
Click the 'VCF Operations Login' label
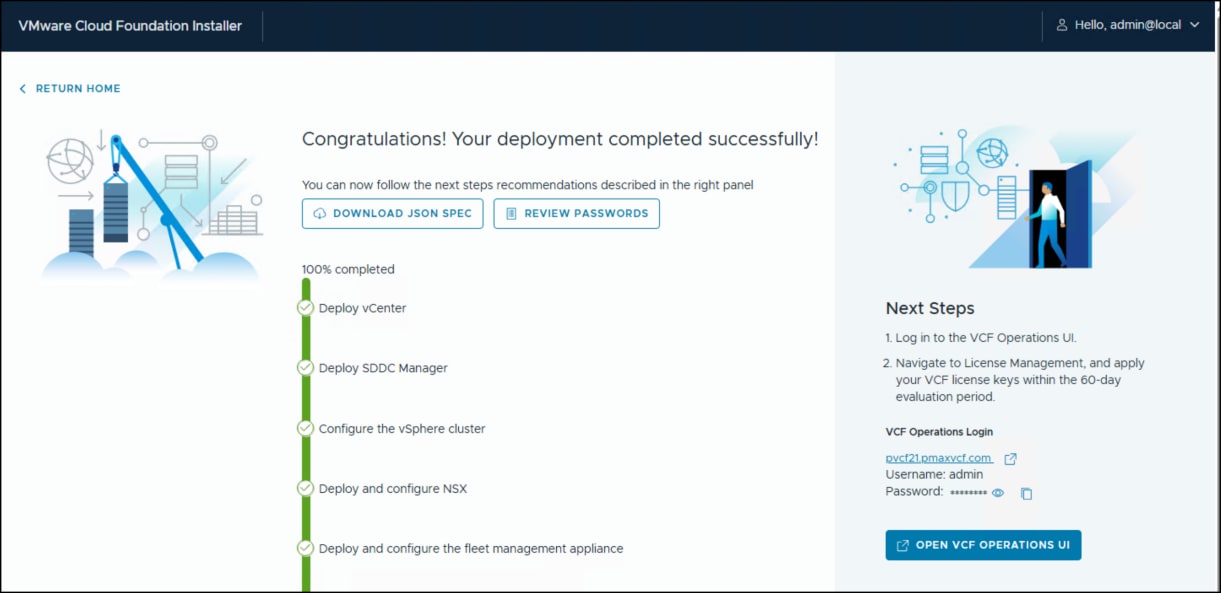939,433
